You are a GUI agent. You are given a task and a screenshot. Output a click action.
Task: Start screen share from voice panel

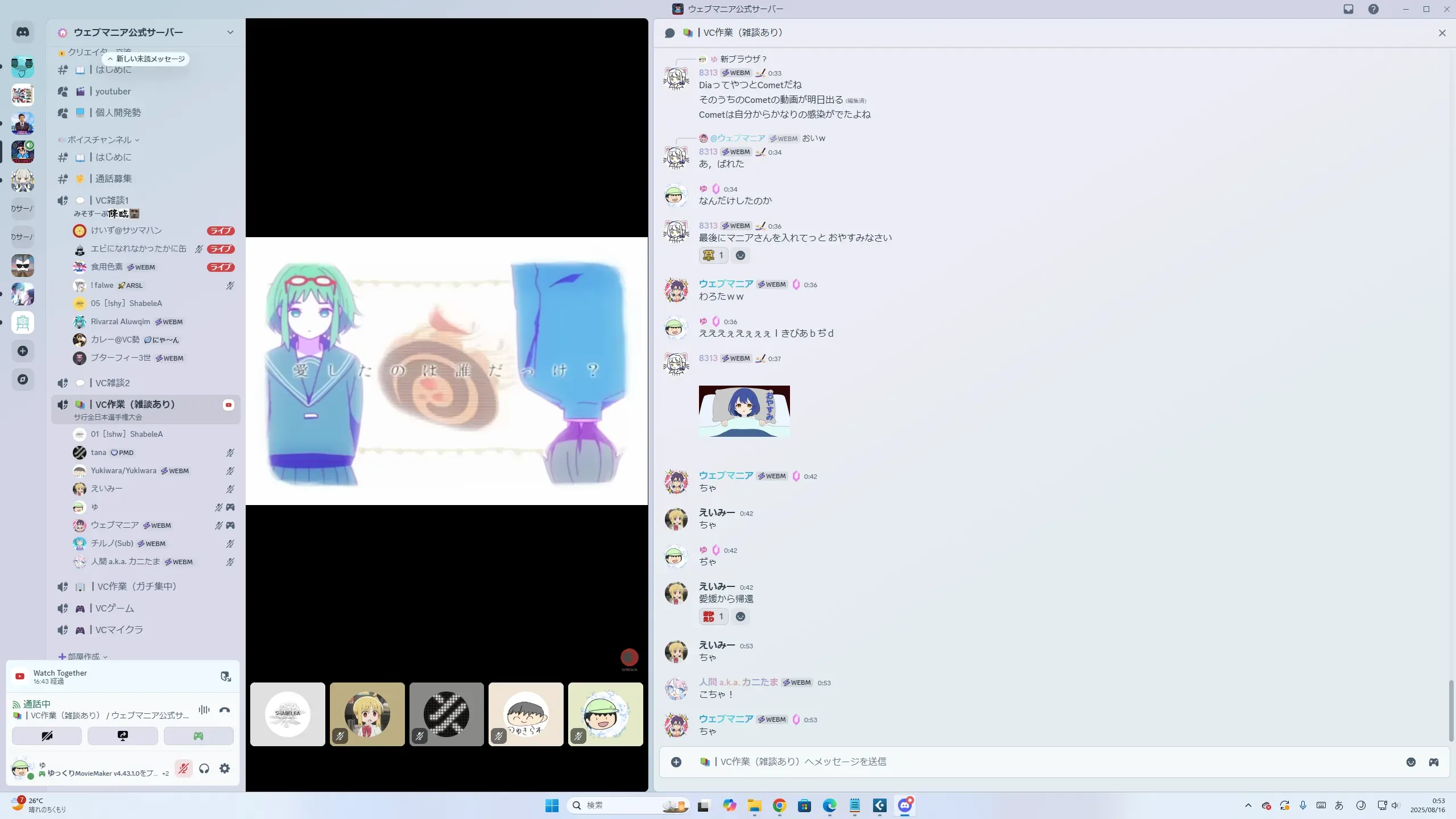[122, 736]
